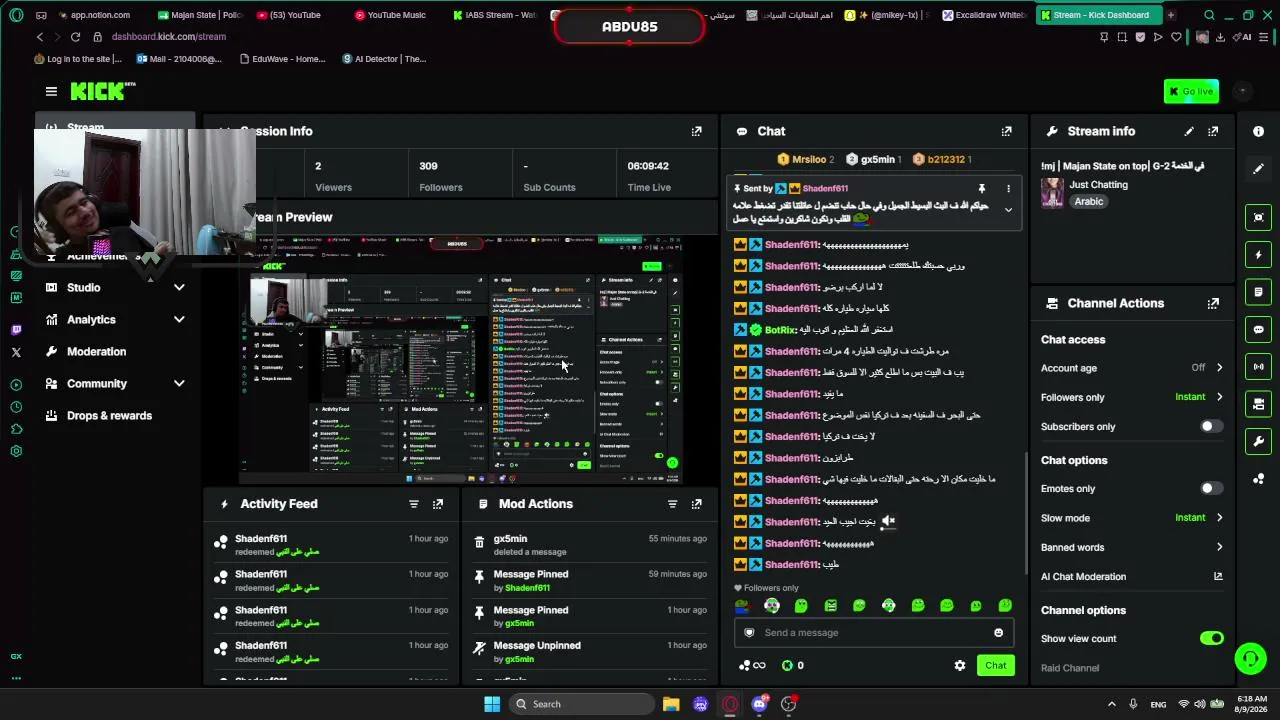The height and width of the screenshot is (720, 1280).
Task: Pop out the Channel Actions panel
Action: pos(1213,303)
